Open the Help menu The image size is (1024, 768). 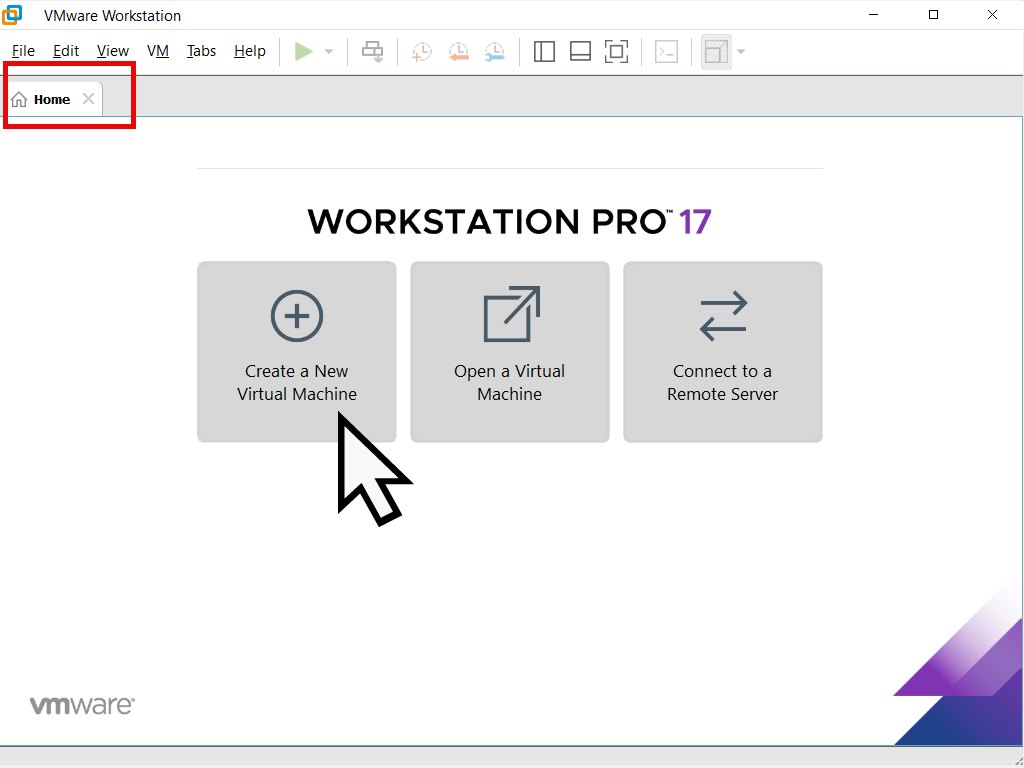tap(249, 51)
